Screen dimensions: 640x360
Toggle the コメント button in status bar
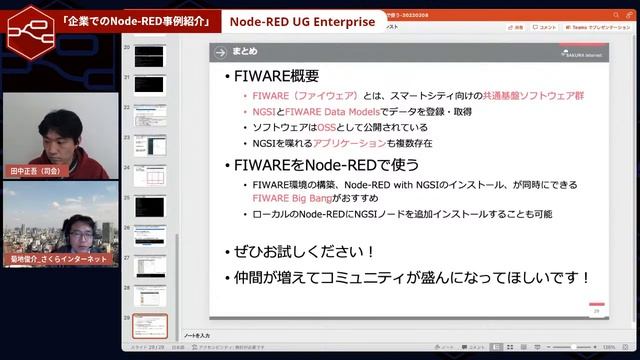tap(473, 347)
